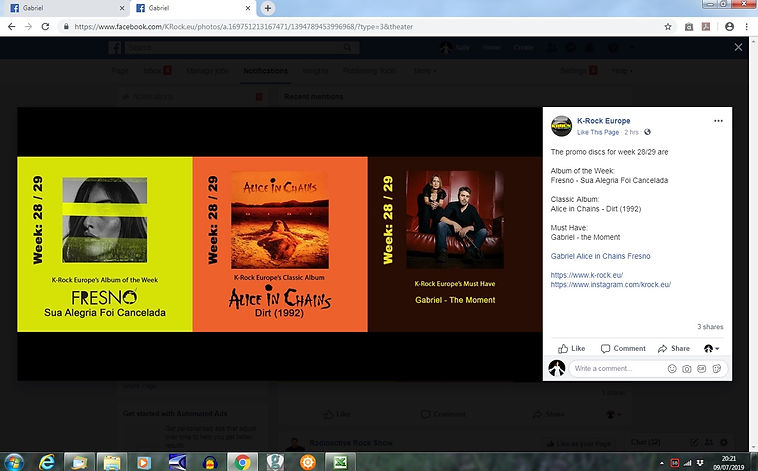Close the photo theater view with the X

(x=738, y=47)
